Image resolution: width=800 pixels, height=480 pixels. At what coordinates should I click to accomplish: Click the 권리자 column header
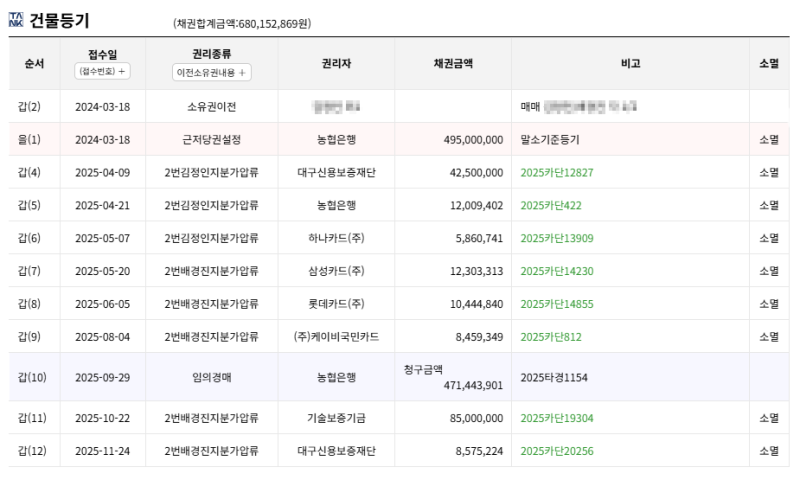336,64
